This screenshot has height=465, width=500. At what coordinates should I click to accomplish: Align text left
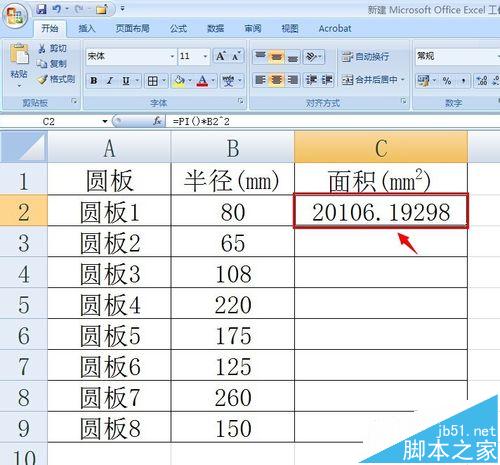click(260, 80)
